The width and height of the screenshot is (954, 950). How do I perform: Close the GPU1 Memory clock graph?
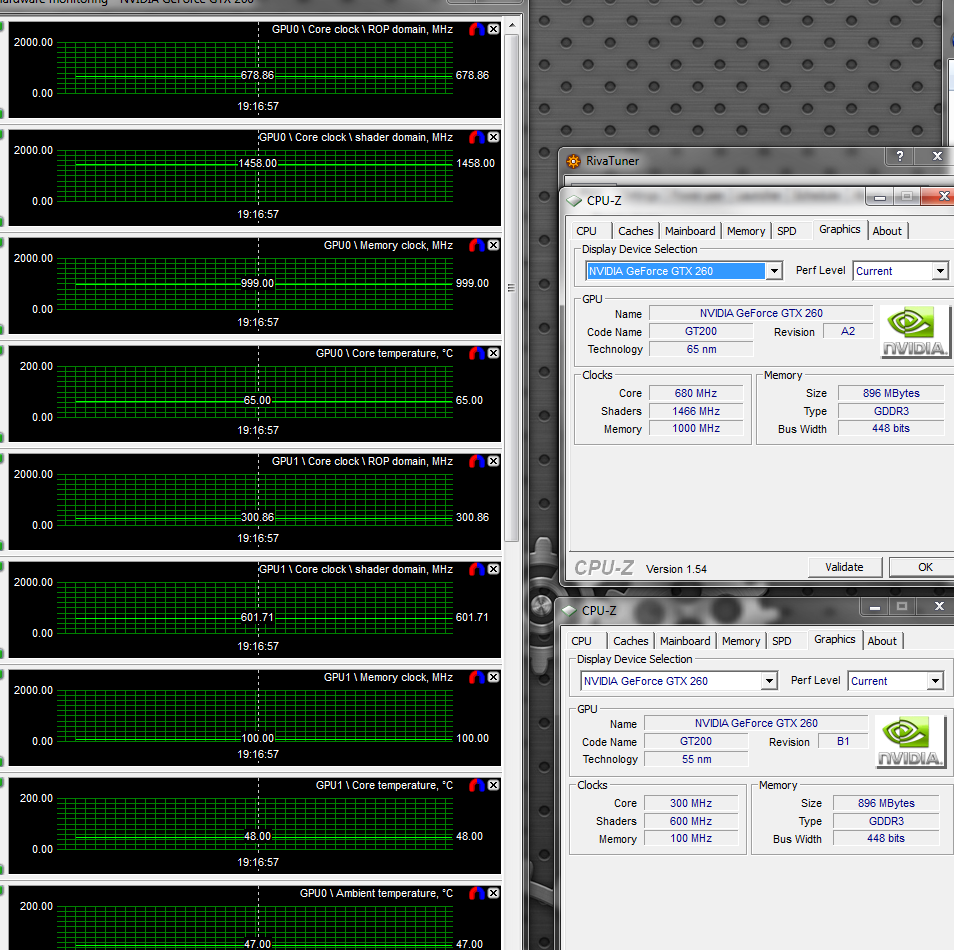(493, 677)
